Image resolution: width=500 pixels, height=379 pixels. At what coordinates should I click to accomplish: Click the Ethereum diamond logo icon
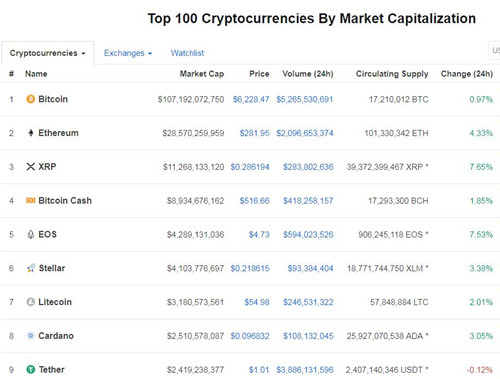click(x=31, y=133)
